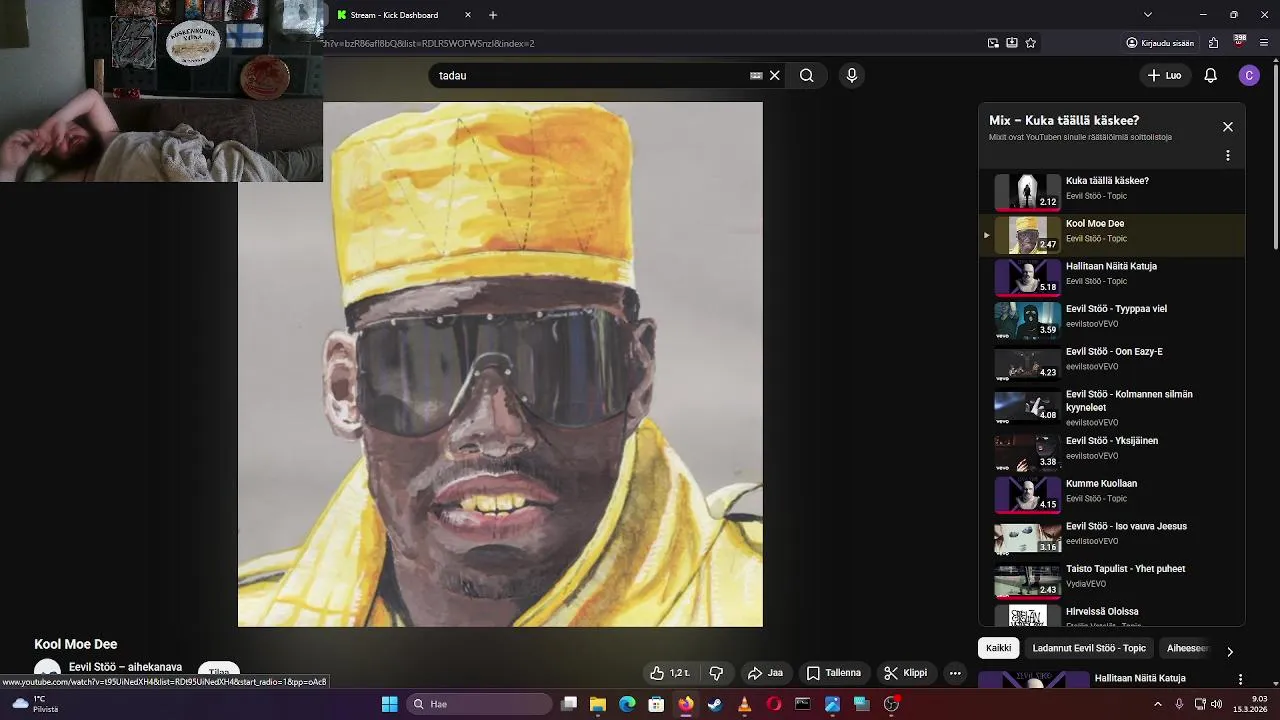Open Firefox from the taskbar
Image resolution: width=1280 pixels, height=720 pixels.
click(x=686, y=704)
